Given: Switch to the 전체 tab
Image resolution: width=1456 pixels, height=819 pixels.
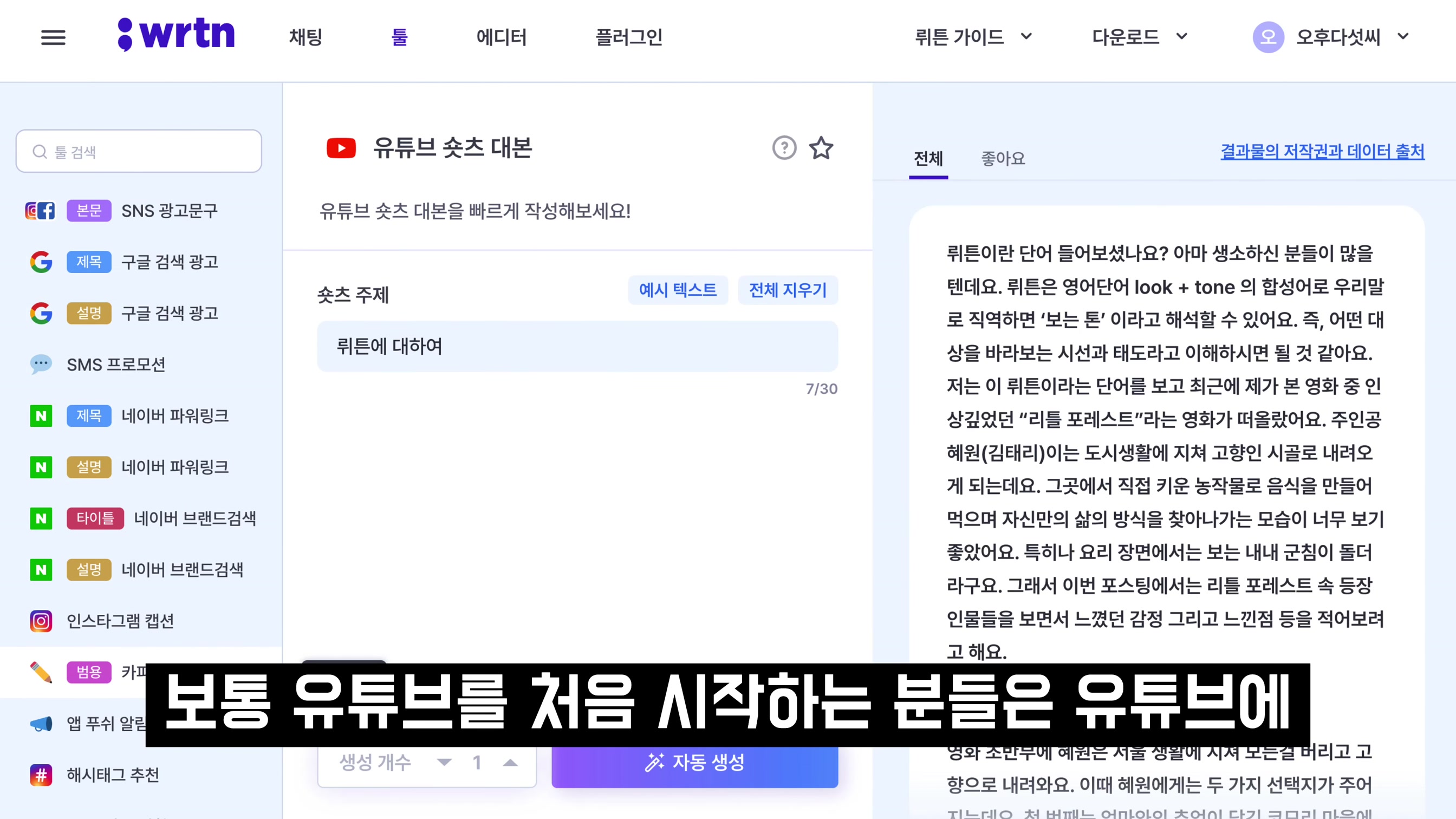Looking at the screenshot, I should point(928,159).
